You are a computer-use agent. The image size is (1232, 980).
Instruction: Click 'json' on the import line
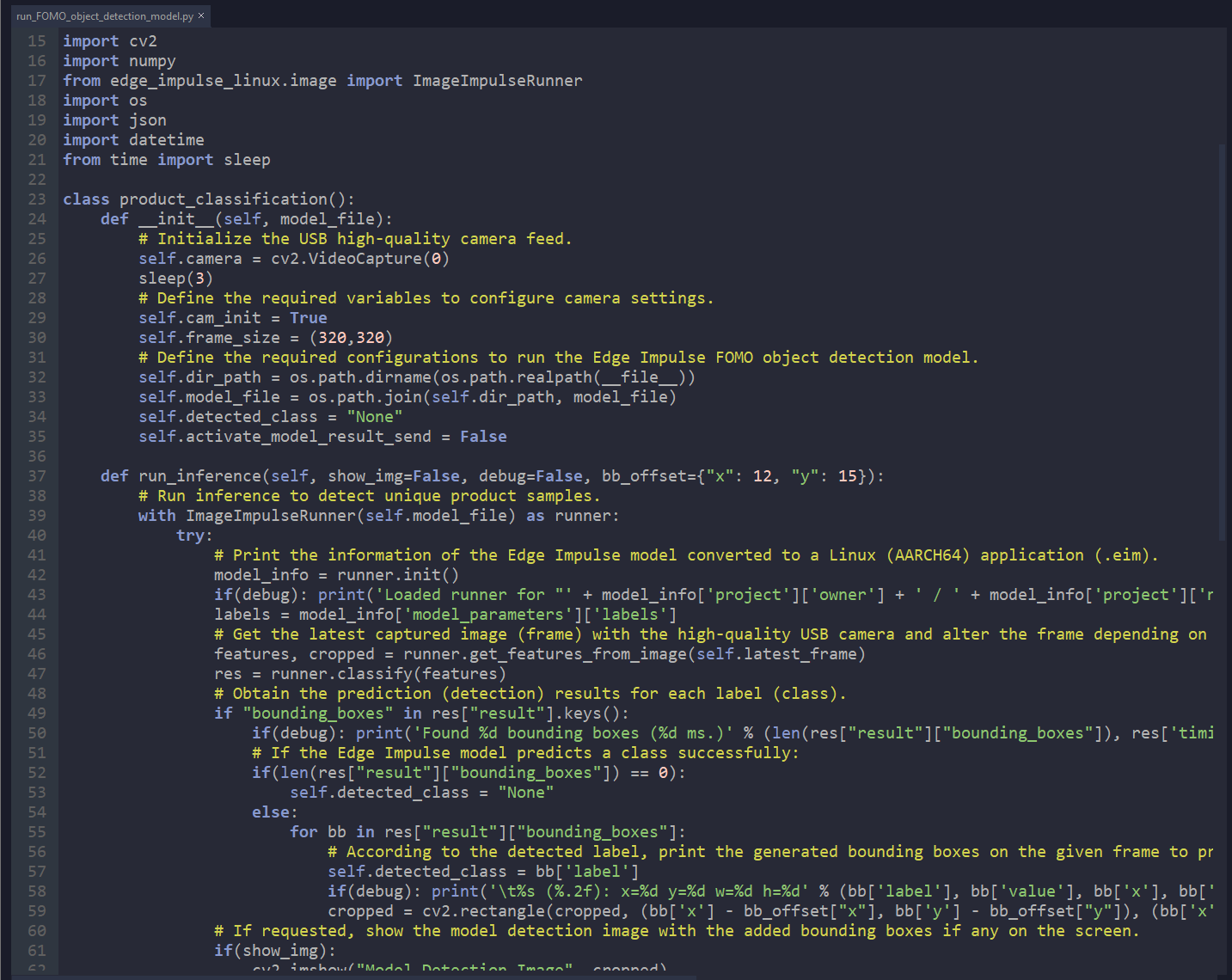click(x=148, y=120)
